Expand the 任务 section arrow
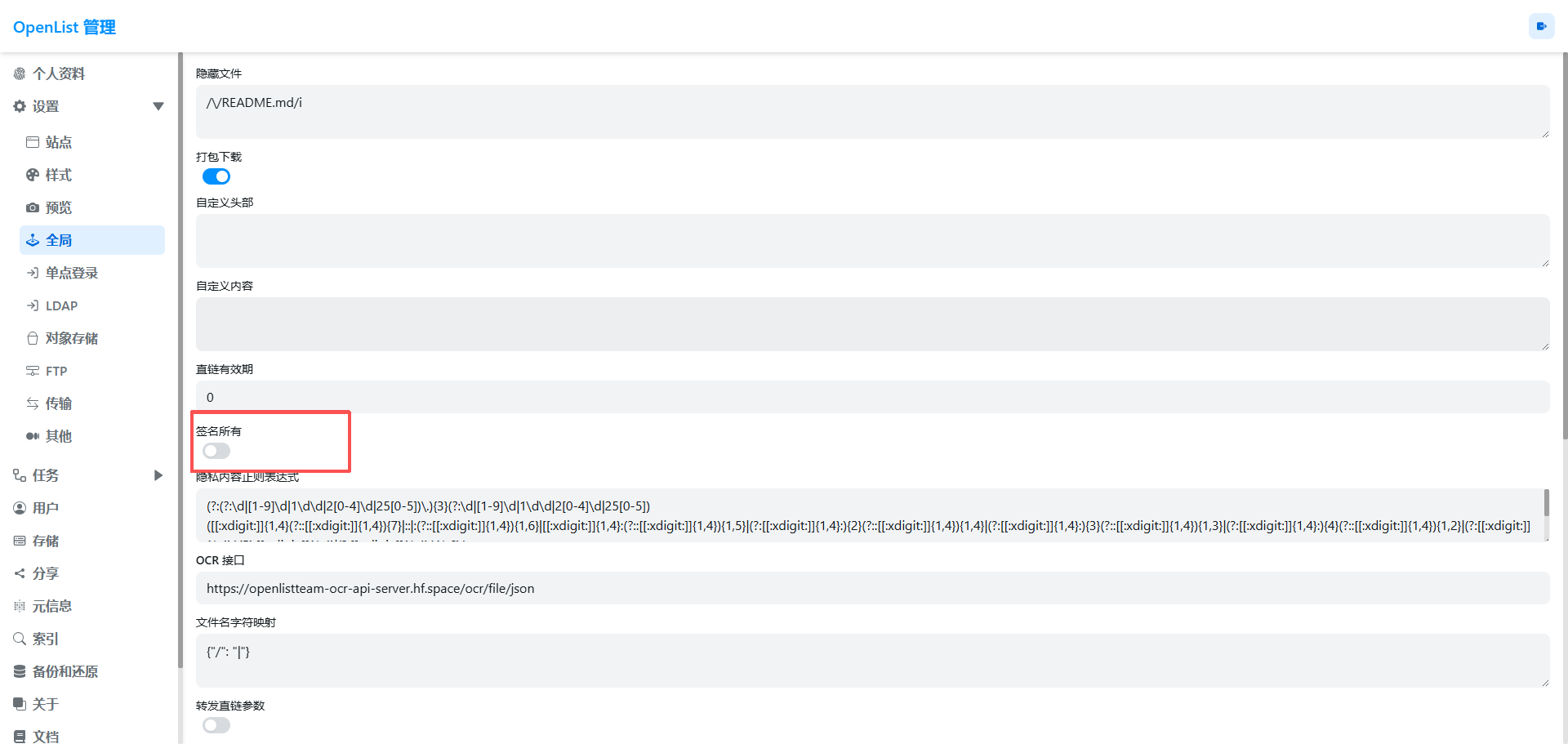 158,475
